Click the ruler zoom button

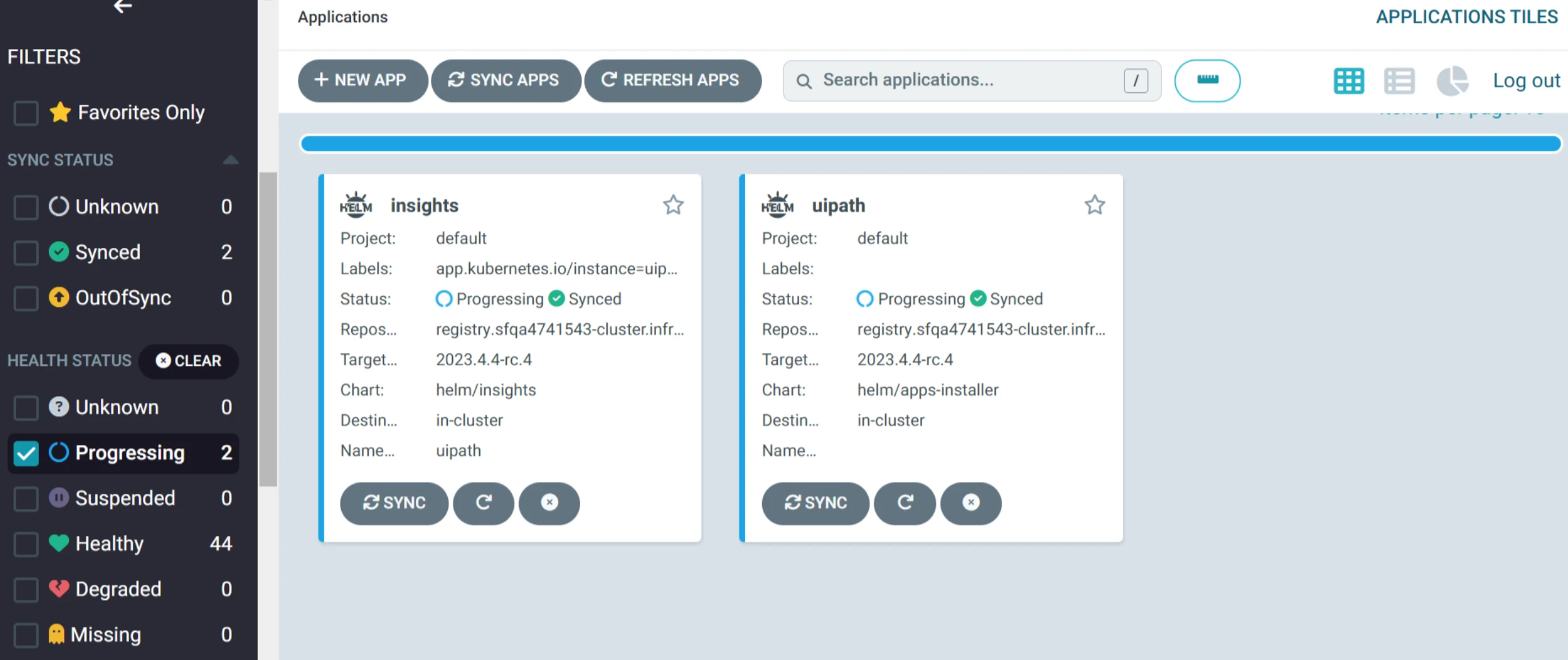pyautogui.click(x=1207, y=80)
